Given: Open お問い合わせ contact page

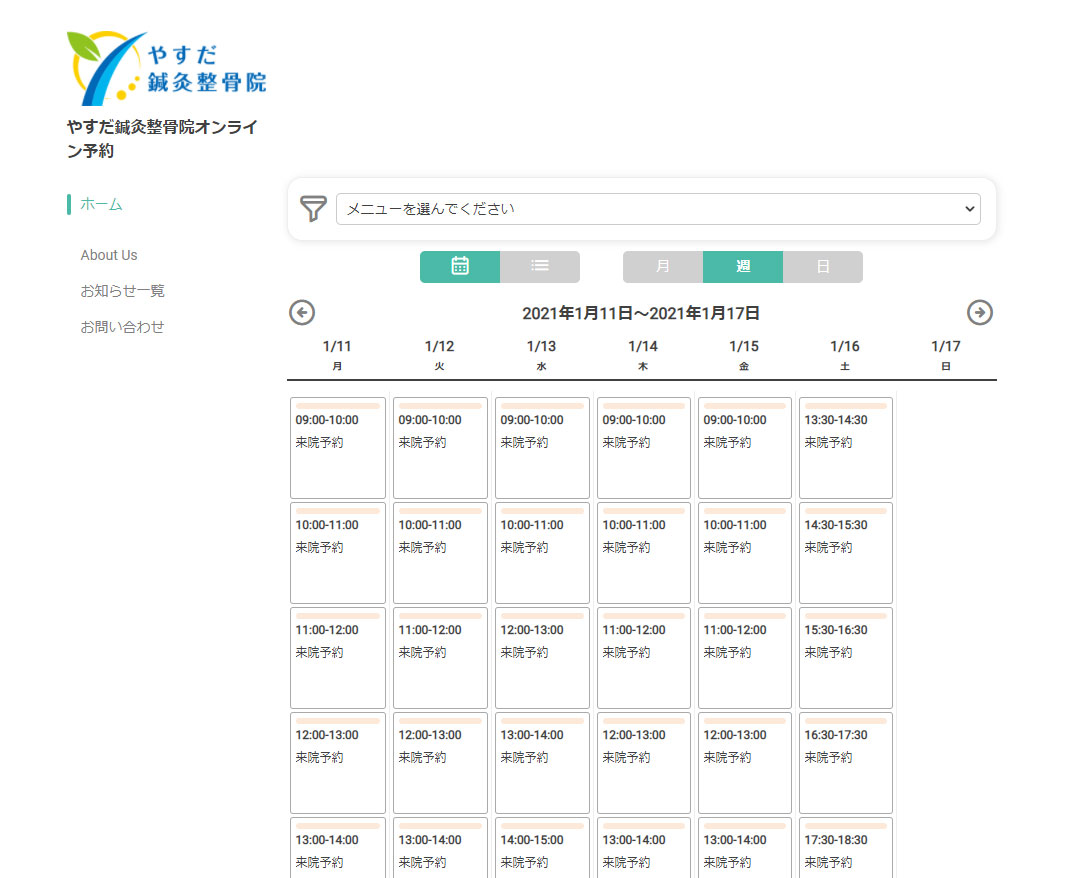Looking at the screenshot, I should click(x=122, y=327).
